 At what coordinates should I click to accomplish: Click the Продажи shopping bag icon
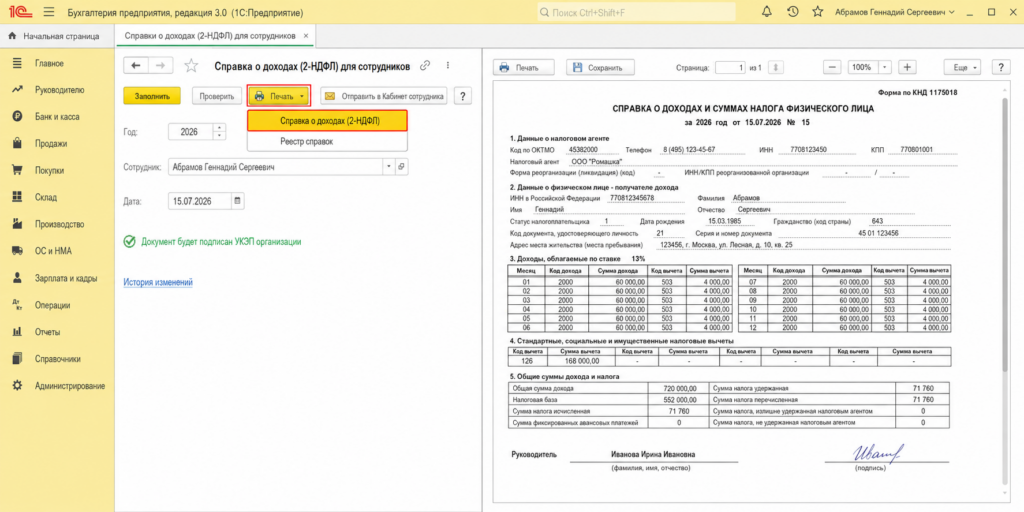(x=18, y=144)
